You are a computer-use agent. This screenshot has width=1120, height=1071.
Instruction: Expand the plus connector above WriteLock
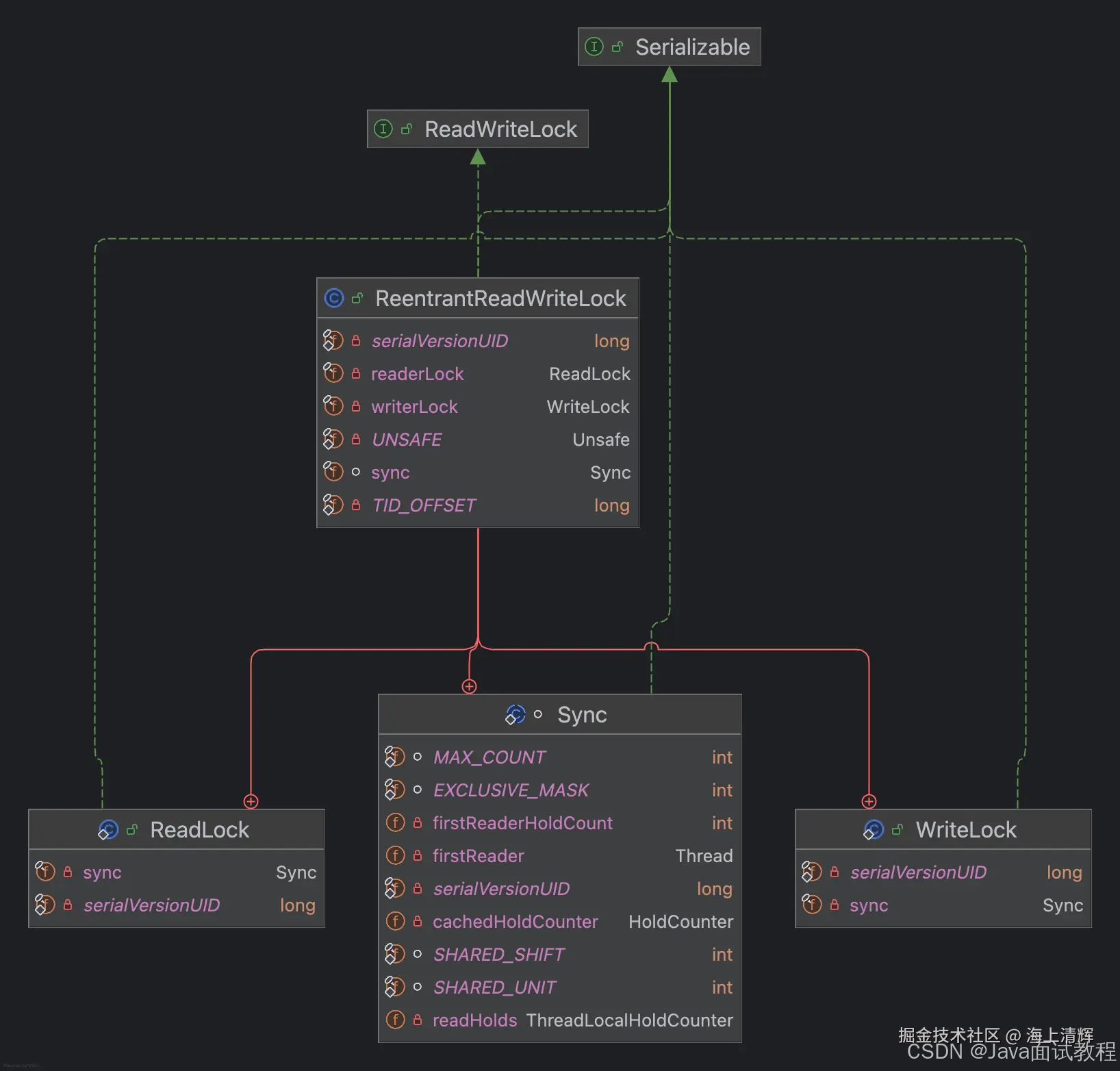pyautogui.click(x=868, y=801)
